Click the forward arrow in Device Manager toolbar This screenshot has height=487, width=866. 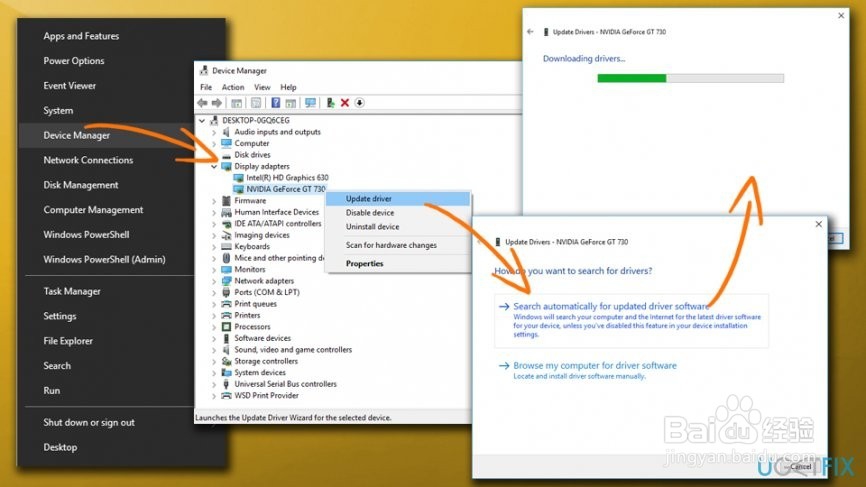pos(217,103)
